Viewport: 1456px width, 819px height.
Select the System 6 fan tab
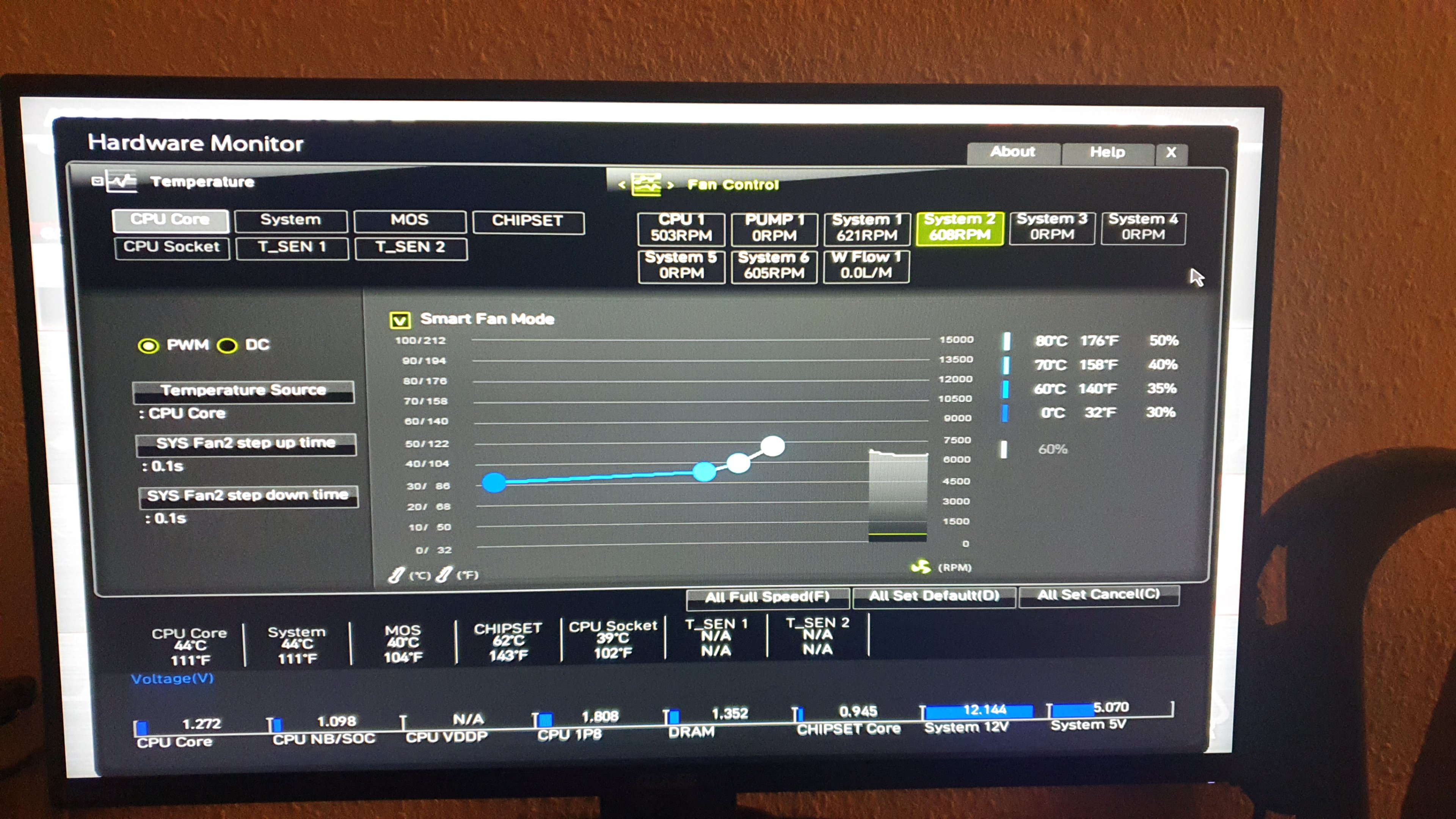774,266
